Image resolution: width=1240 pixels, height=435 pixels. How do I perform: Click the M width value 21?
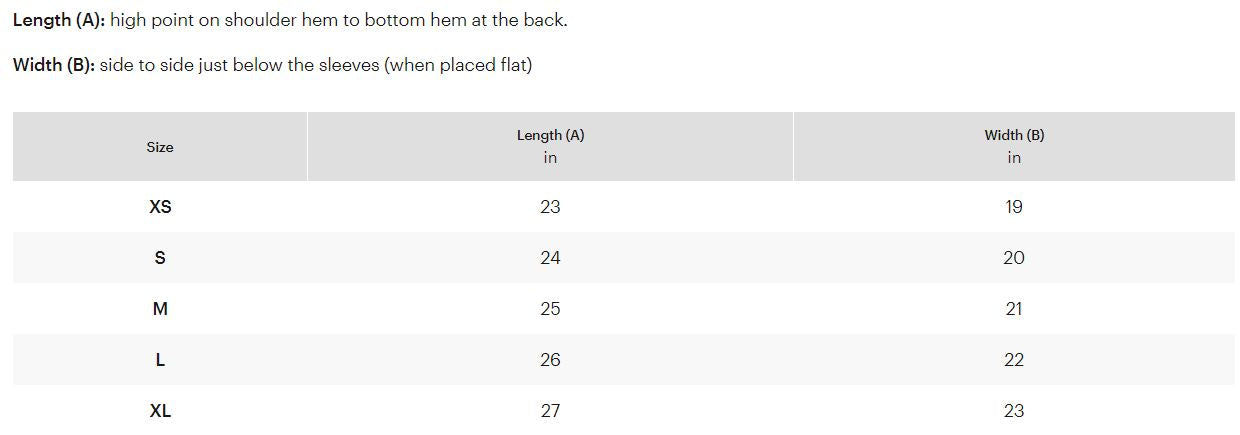click(x=1014, y=309)
